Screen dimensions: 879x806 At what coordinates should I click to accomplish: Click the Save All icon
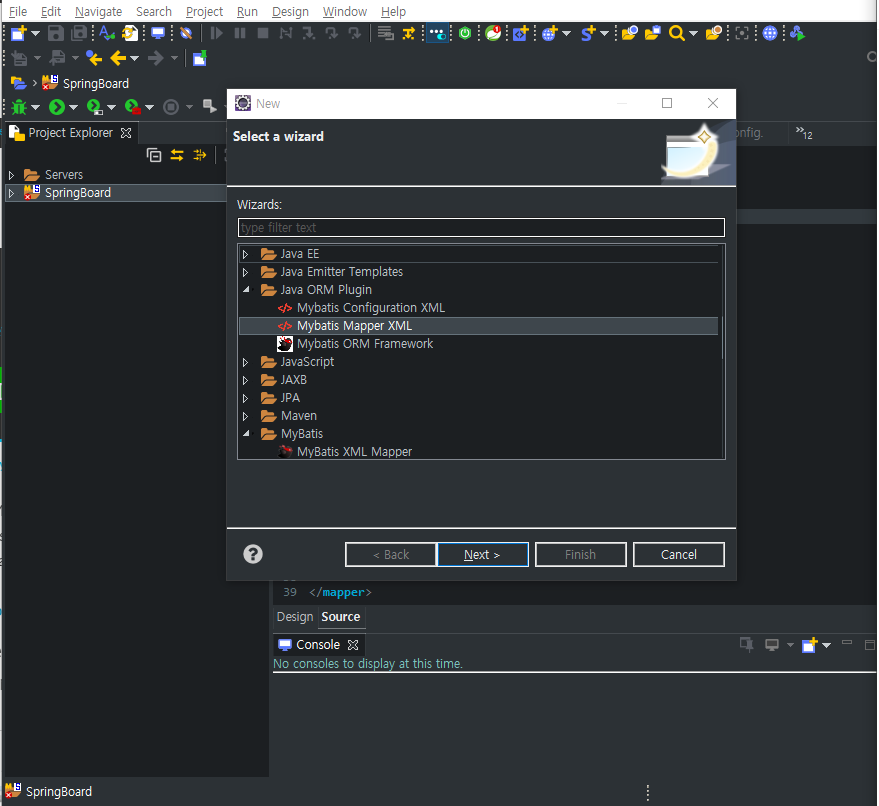coord(79,34)
